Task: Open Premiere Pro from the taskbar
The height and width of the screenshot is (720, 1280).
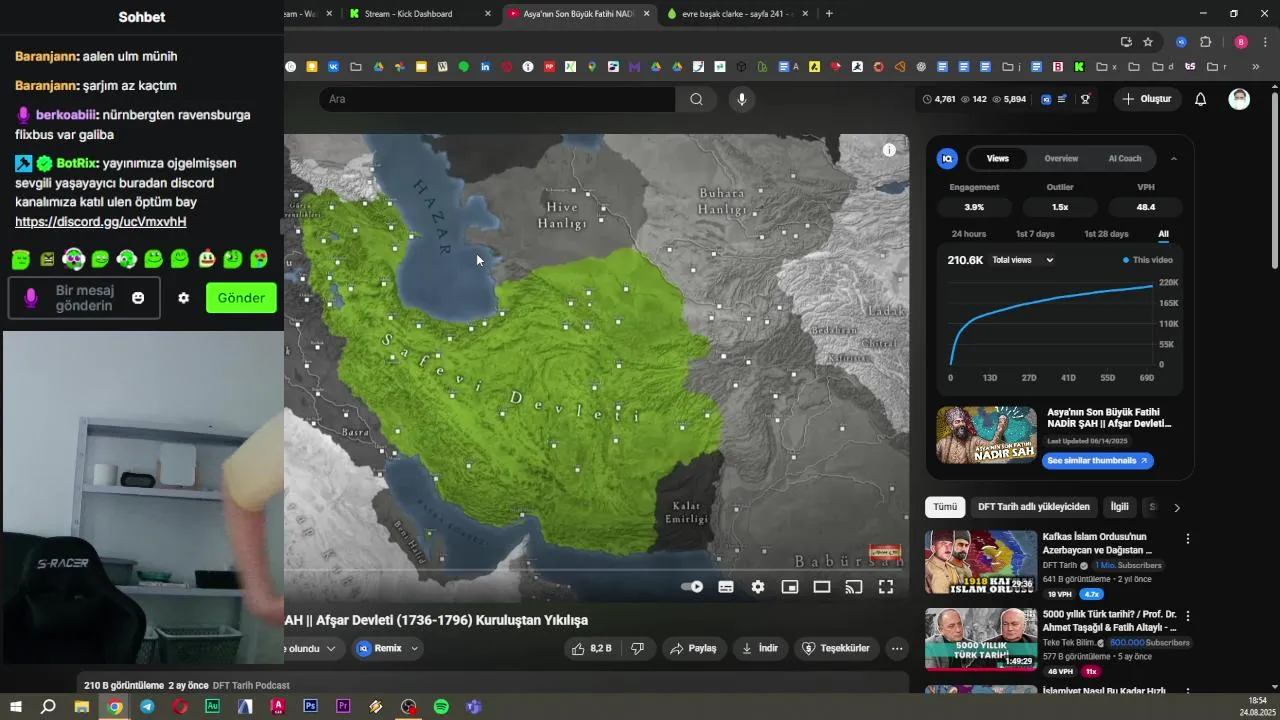Action: coord(343,706)
